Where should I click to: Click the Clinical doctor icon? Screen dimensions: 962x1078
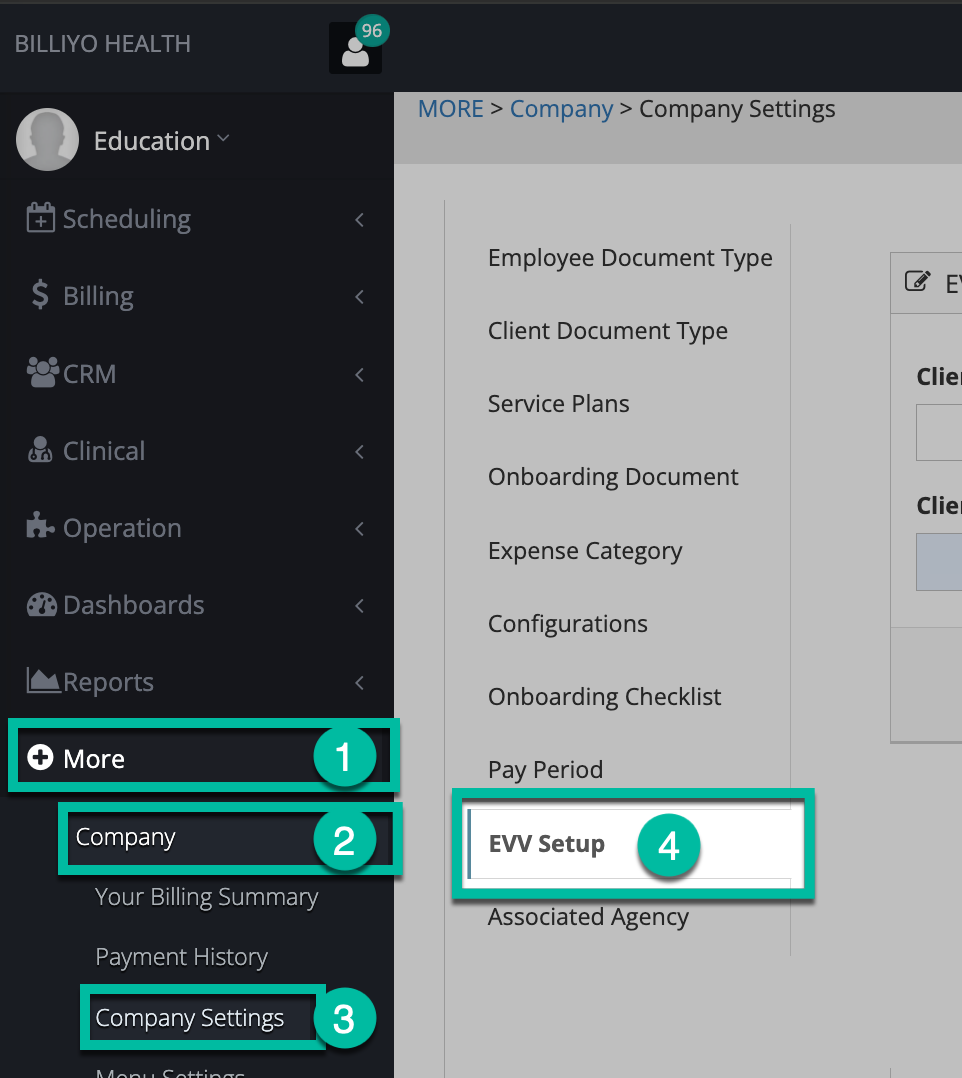(40, 451)
